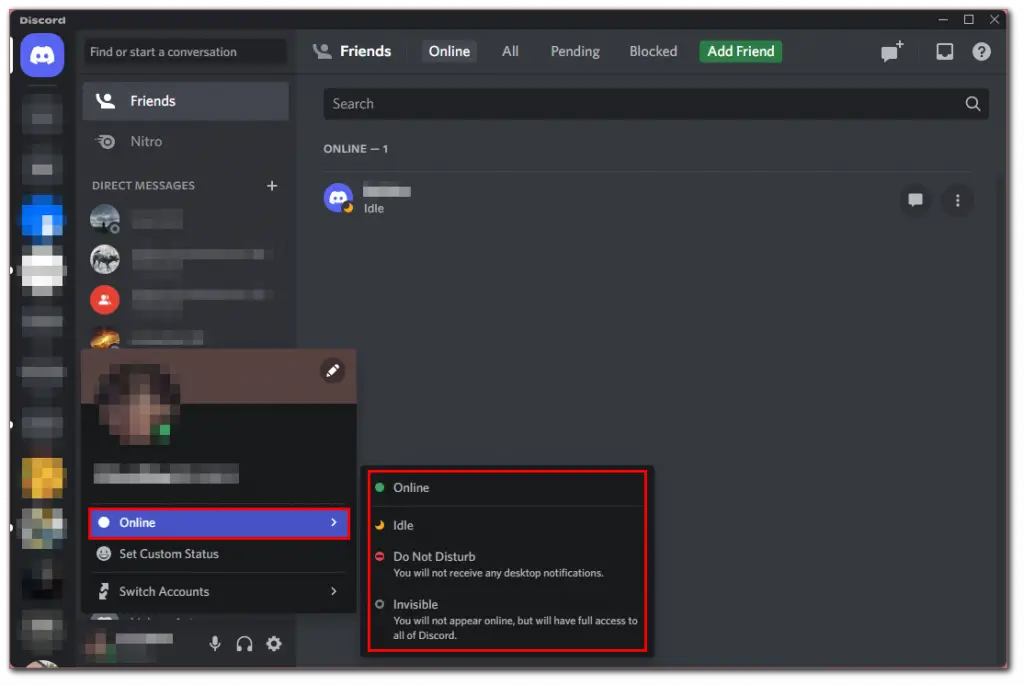Open User Settings with the gear icon
This screenshot has height=685, width=1024.
(x=274, y=644)
